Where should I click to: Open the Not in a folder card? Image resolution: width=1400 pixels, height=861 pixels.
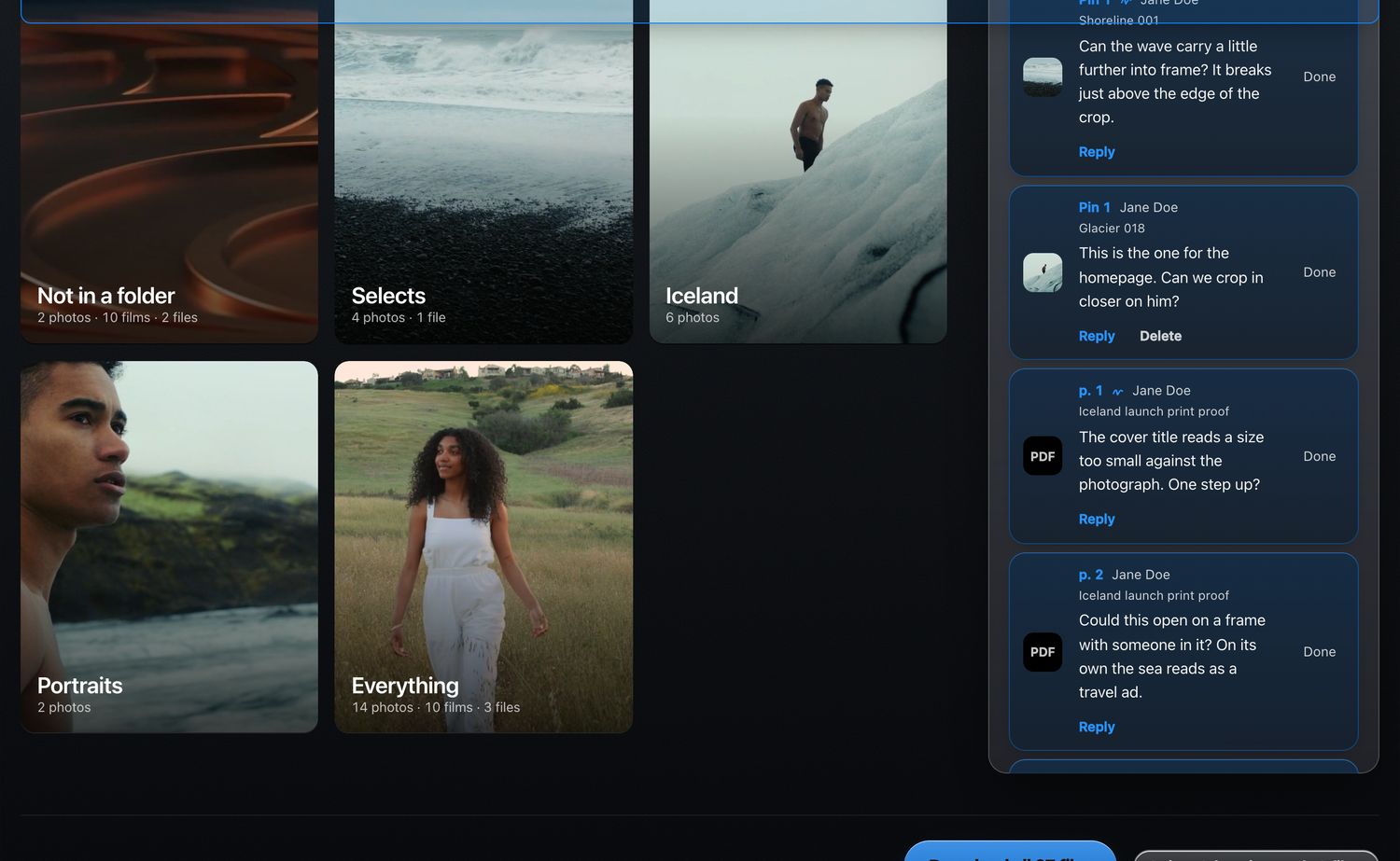[169, 172]
